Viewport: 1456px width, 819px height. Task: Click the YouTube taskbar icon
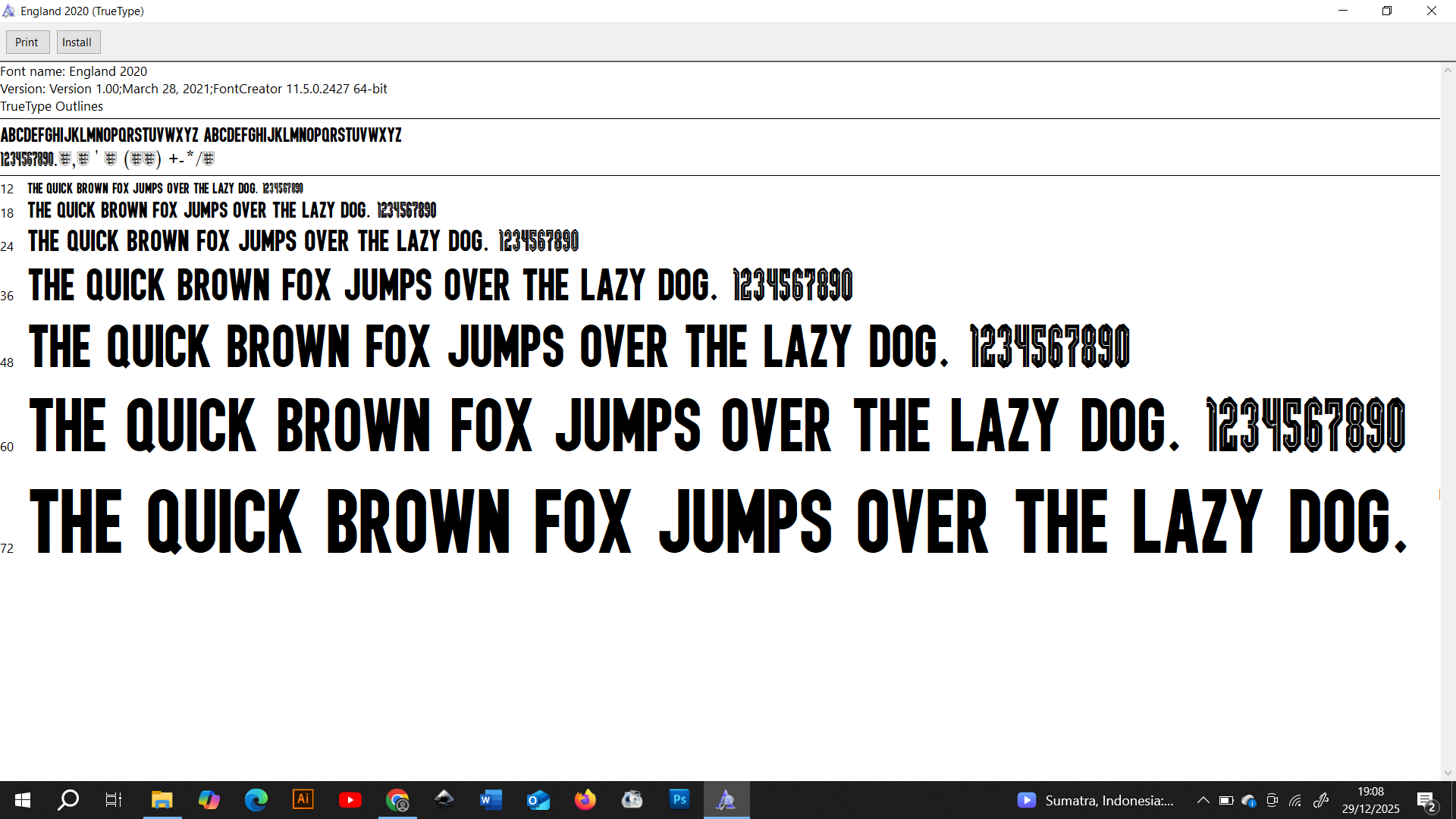(350, 800)
